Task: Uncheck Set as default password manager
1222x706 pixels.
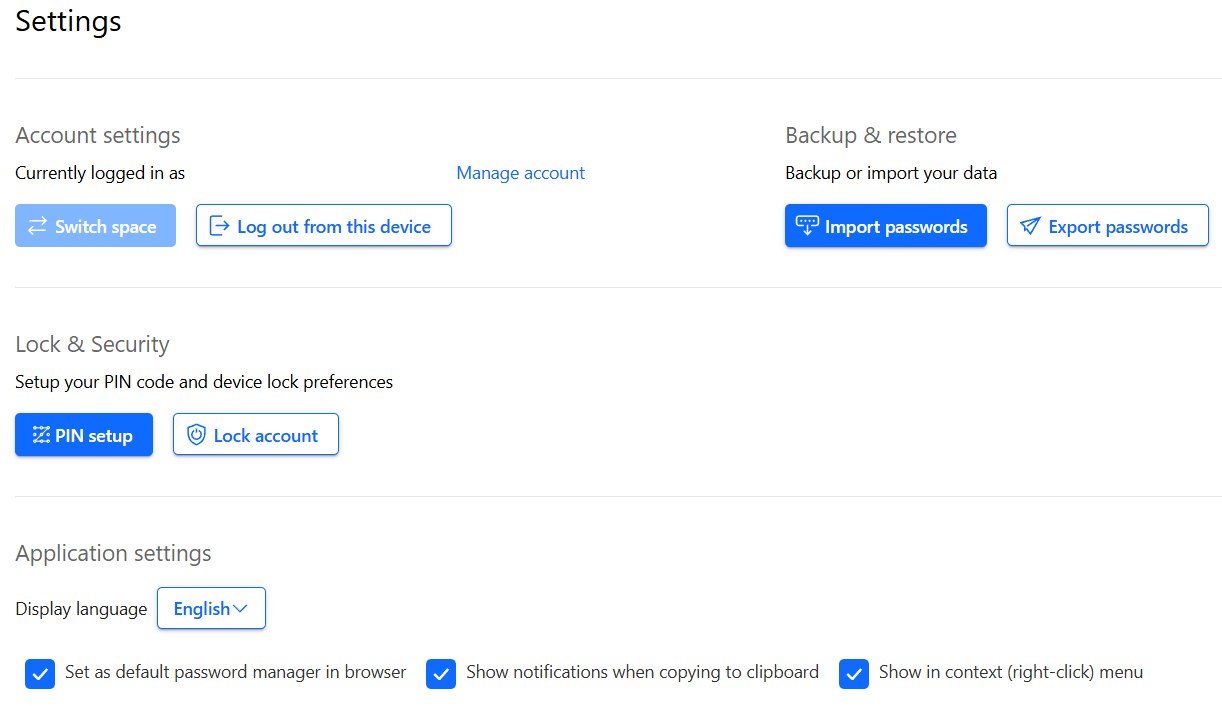Action: pyautogui.click(x=40, y=674)
